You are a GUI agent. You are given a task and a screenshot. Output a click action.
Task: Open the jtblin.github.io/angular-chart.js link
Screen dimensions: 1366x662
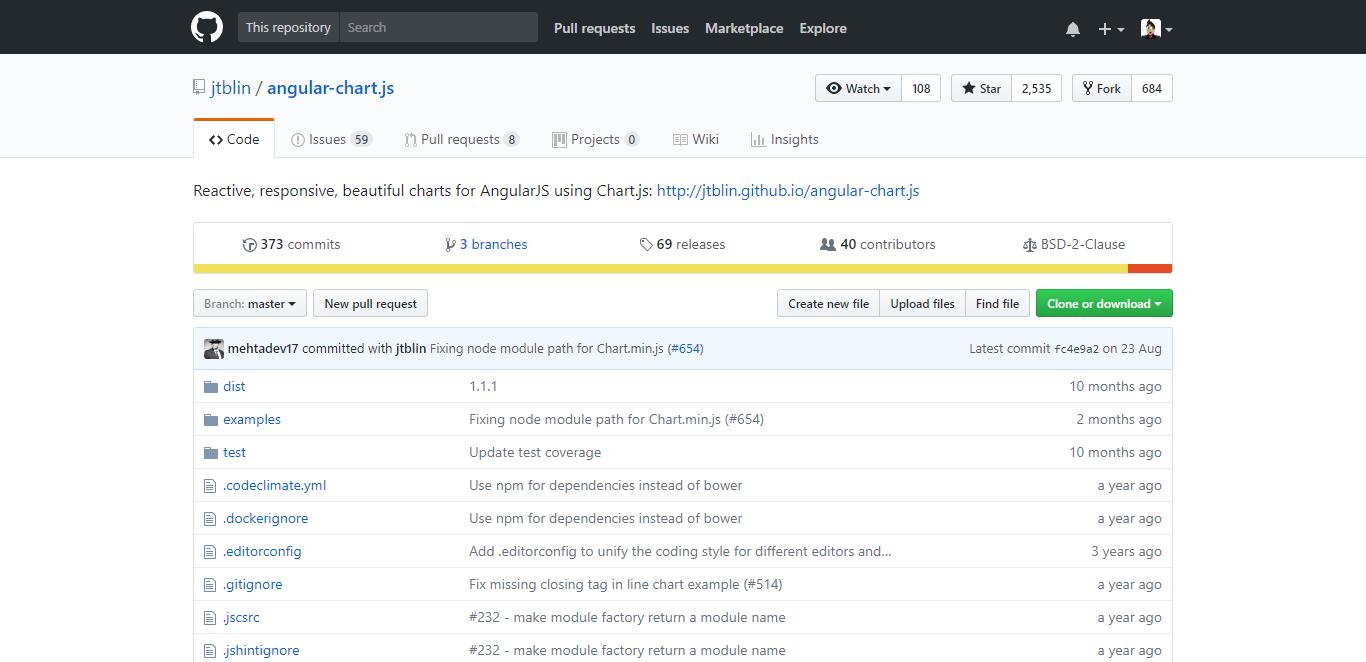pos(788,191)
